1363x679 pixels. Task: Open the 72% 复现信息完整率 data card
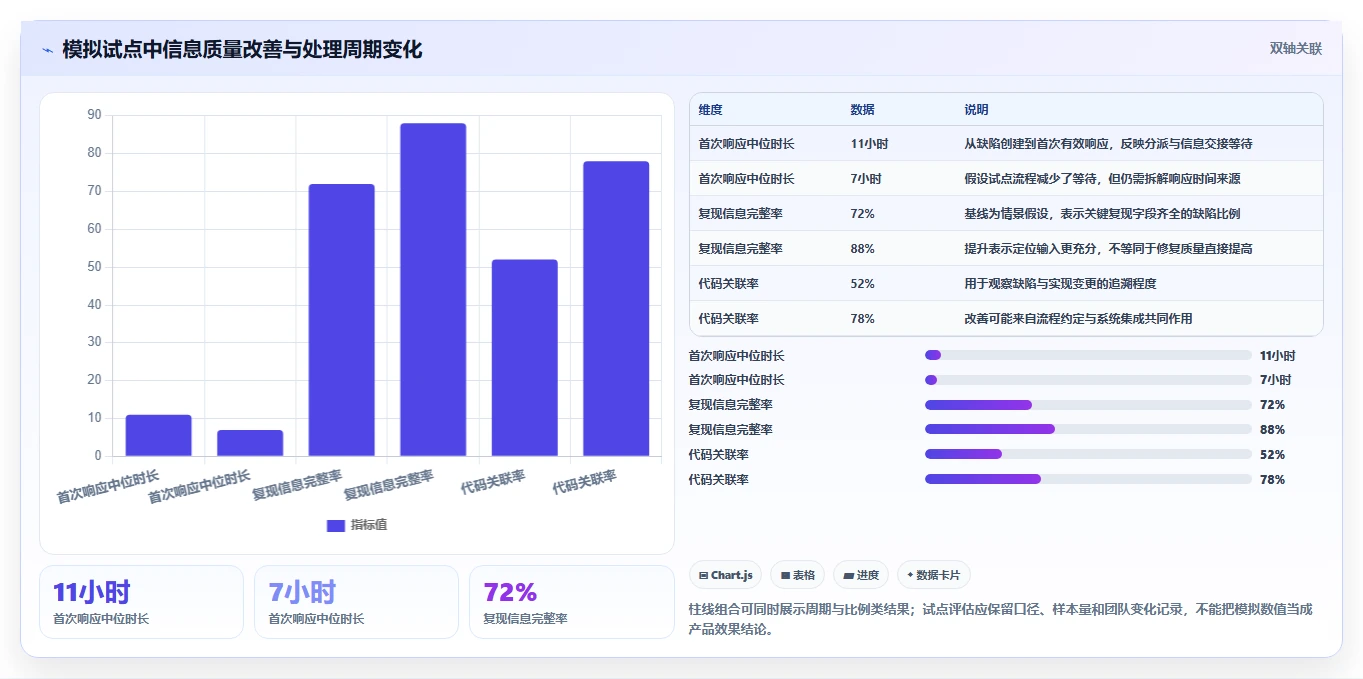click(572, 602)
